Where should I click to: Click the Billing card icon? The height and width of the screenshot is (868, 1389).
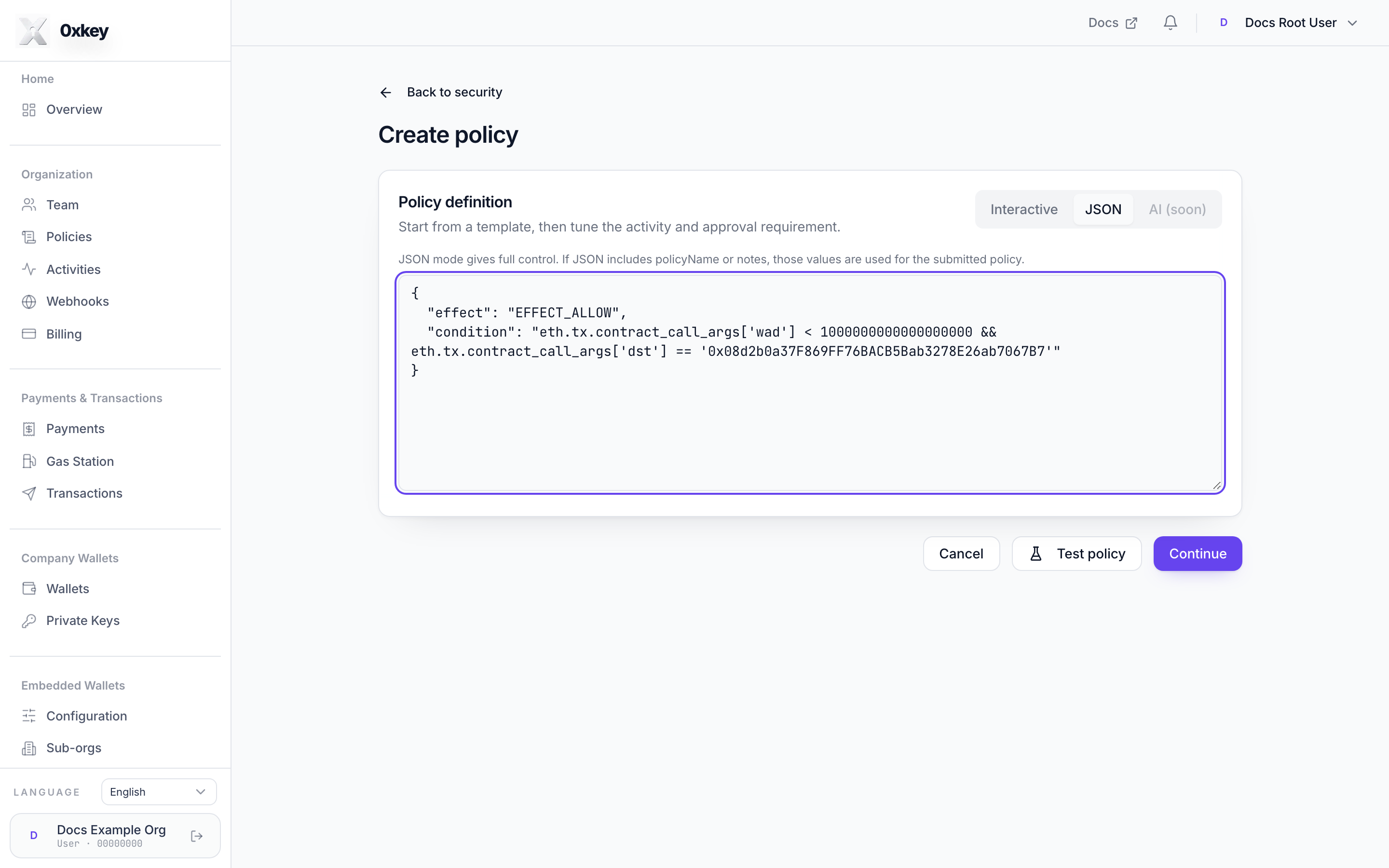click(29, 334)
